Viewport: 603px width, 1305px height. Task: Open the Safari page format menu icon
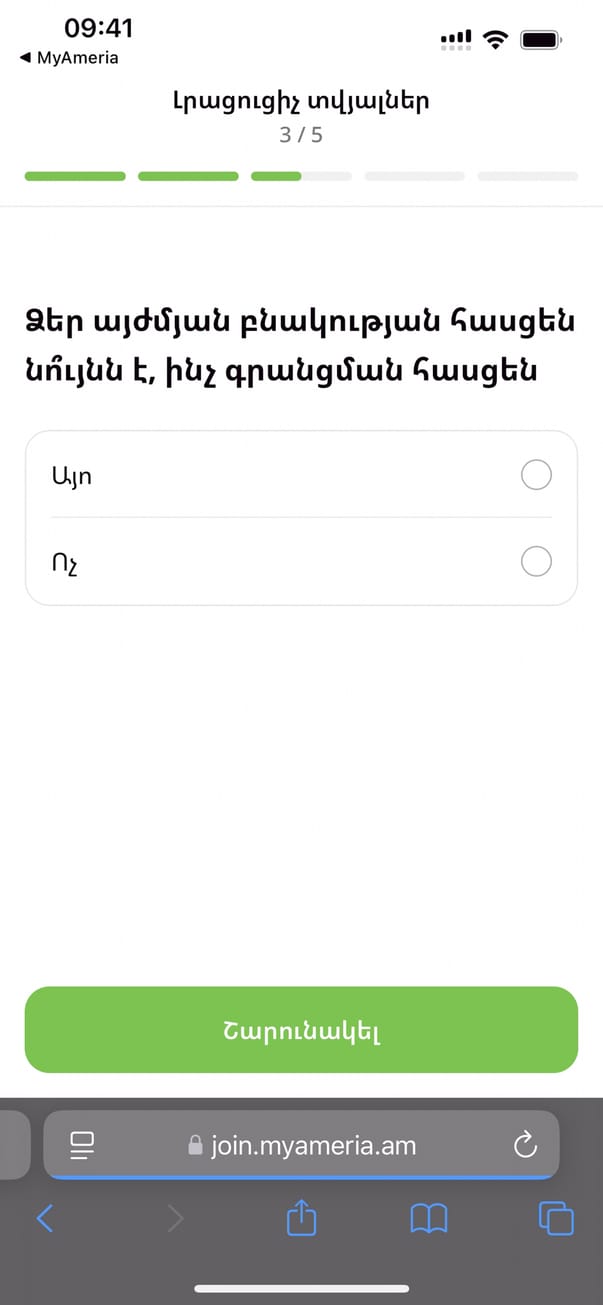[x=81, y=1145]
